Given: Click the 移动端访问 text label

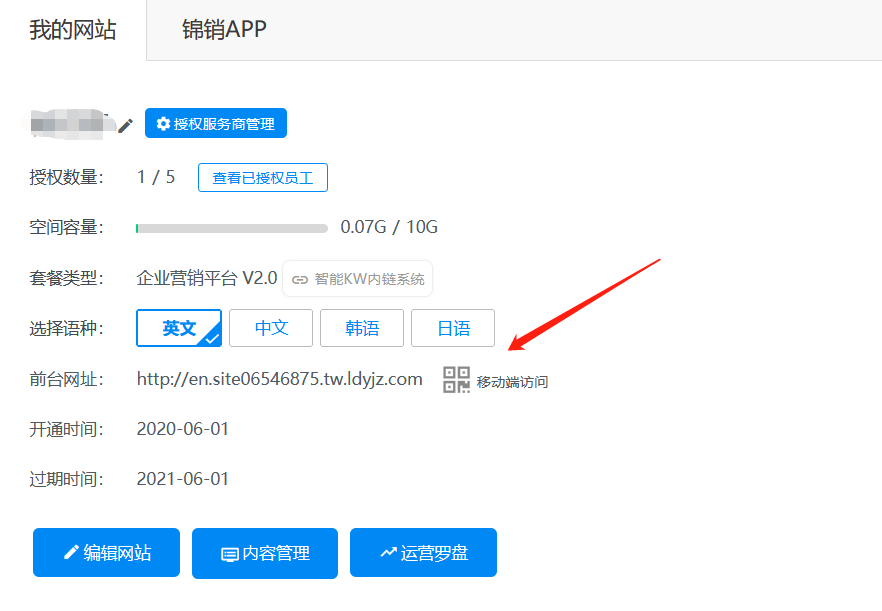Looking at the screenshot, I should pos(512,382).
